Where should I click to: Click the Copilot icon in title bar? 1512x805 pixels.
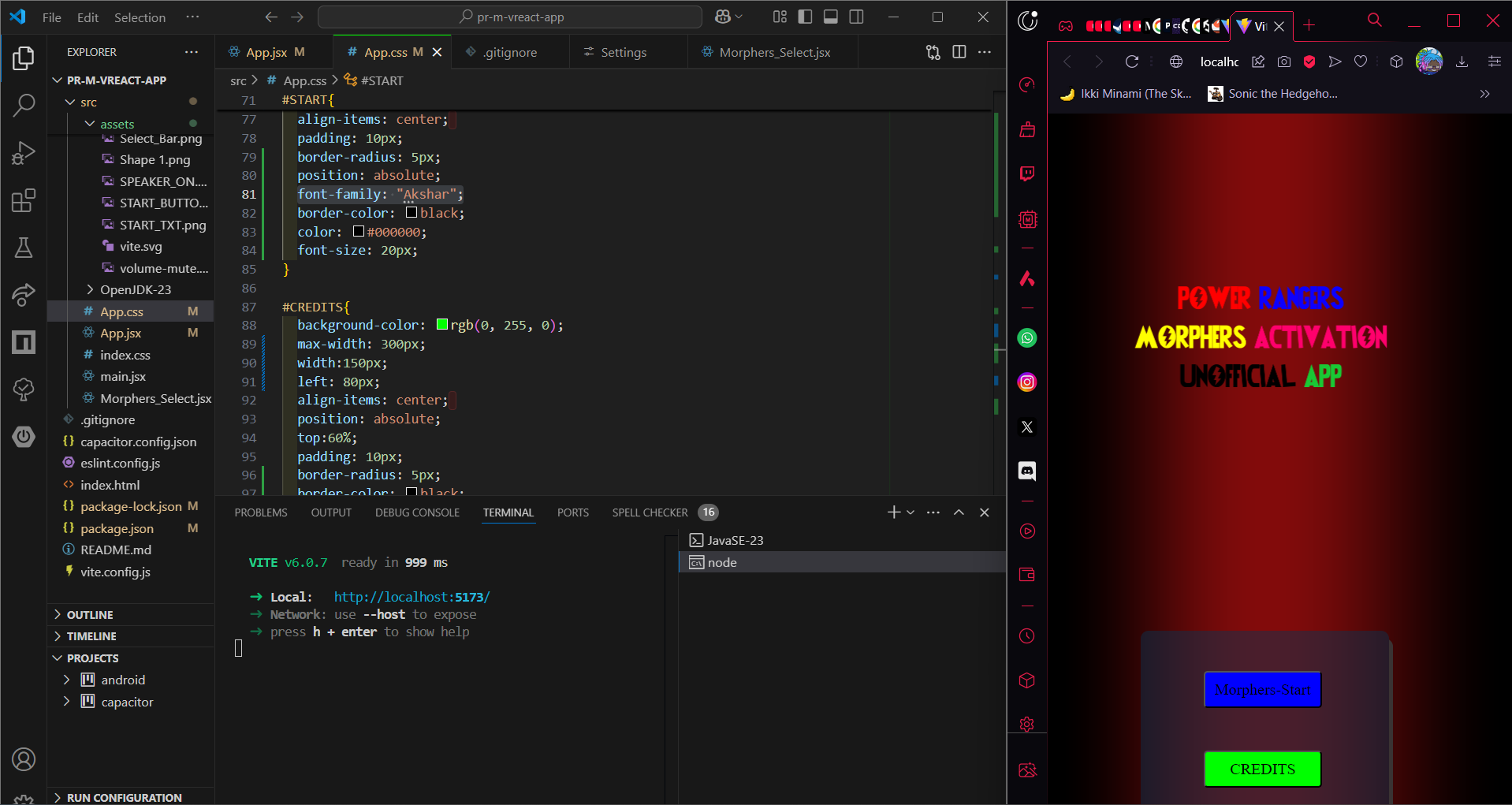coord(723,17)
